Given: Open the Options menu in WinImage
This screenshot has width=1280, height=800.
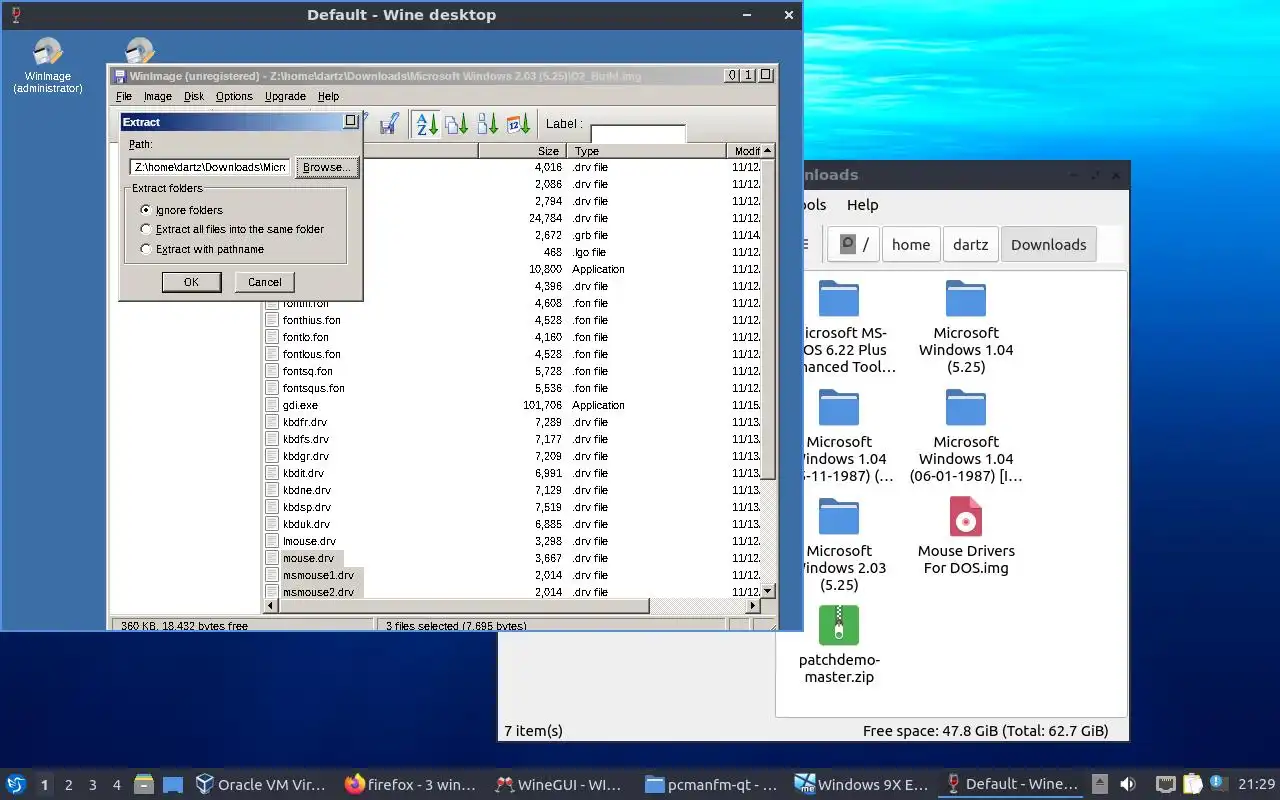Looking at the screenshot, I should point(234,96).
